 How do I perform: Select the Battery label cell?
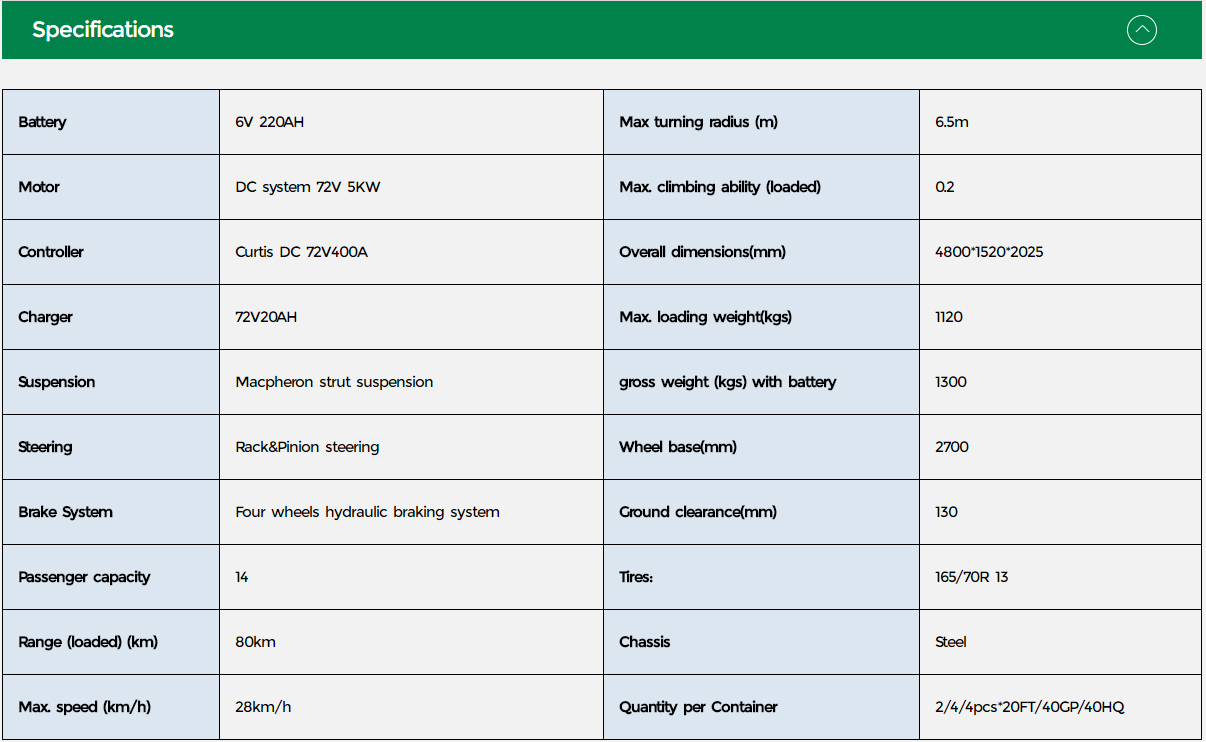click(x=111, y=122)
